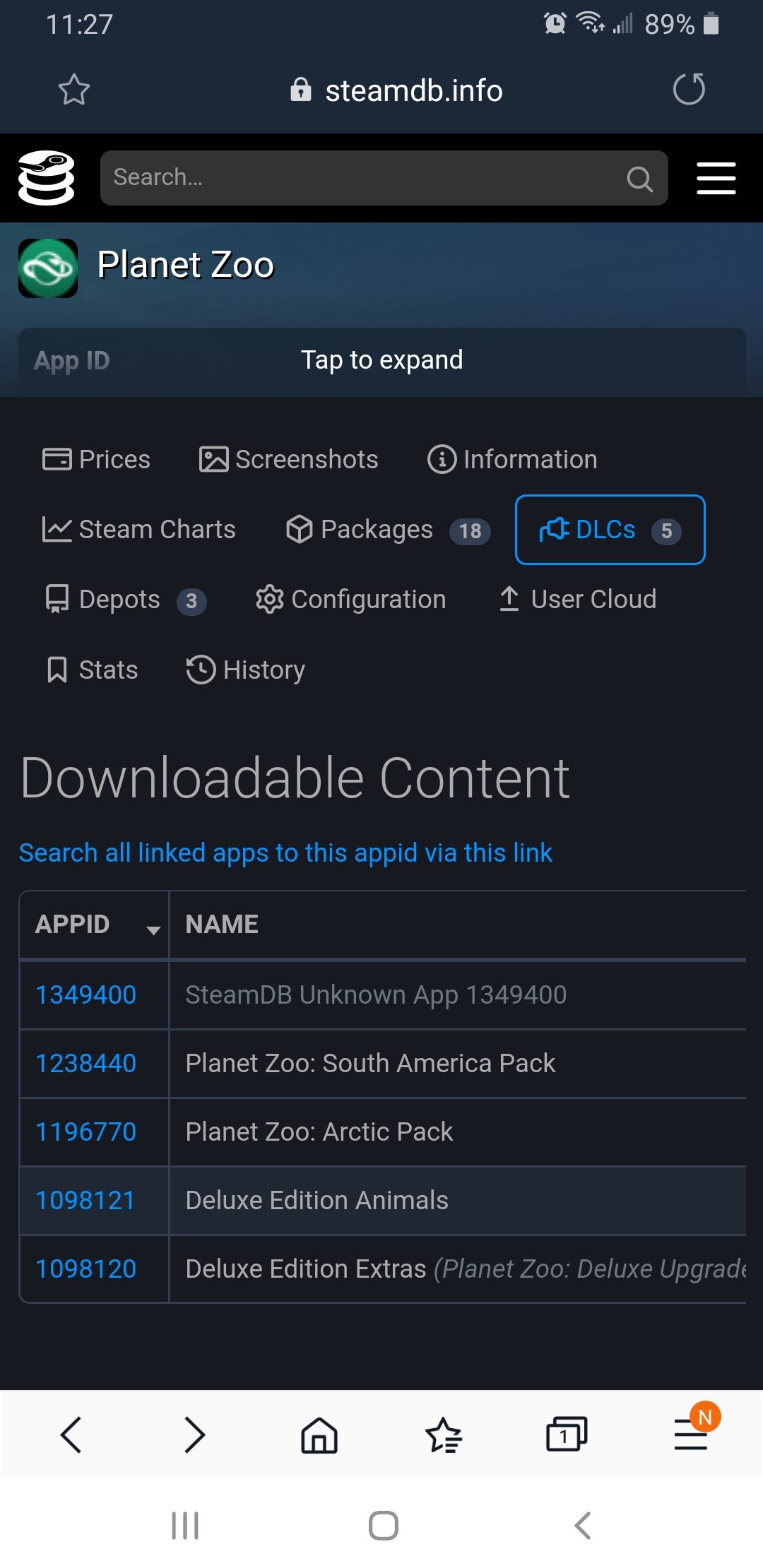Bookmark page with the star icon
The width and height of the screenshot is (763, 1568).
pos(73,90)
